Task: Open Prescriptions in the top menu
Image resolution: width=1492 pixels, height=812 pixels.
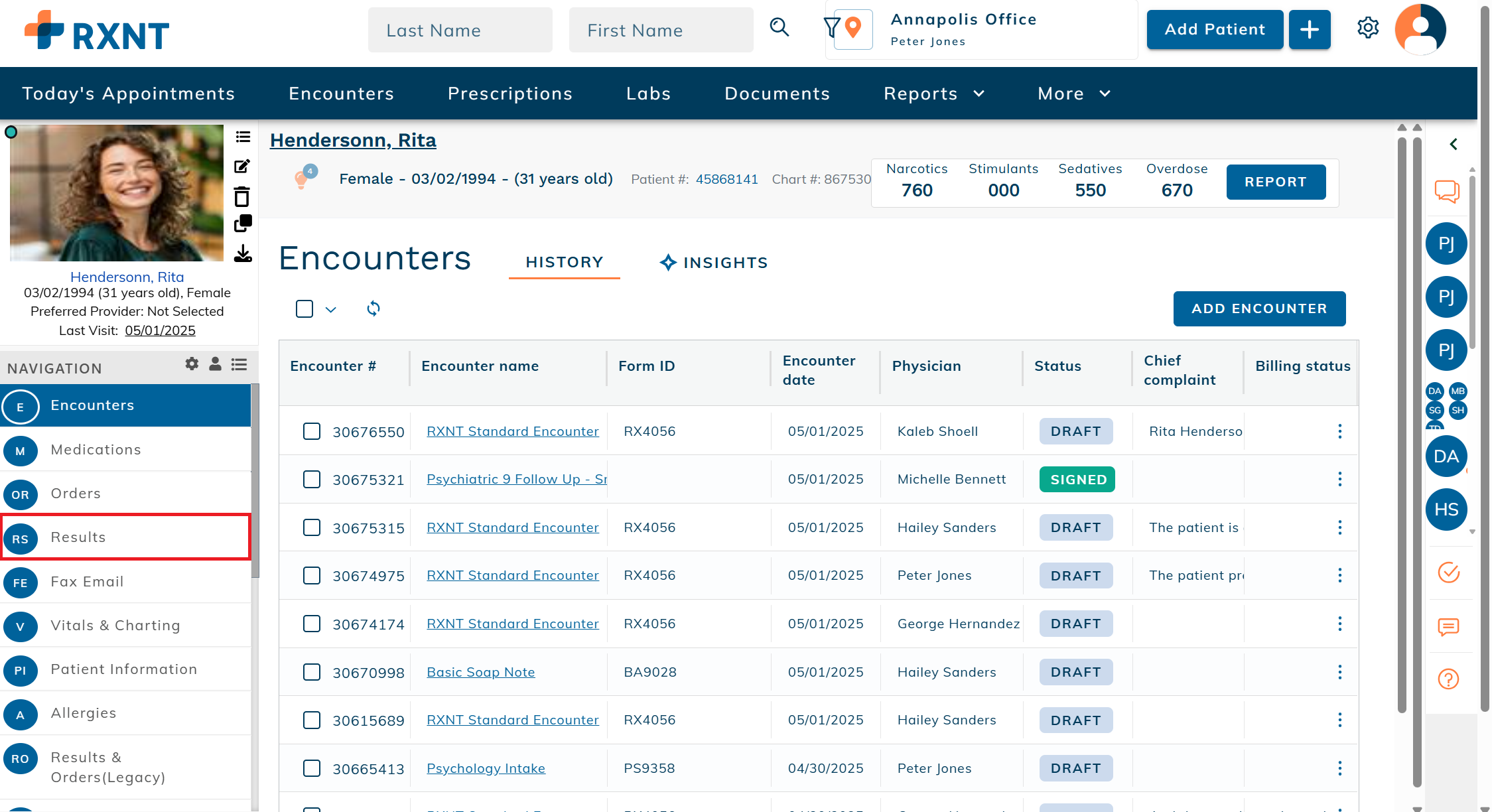Action: 510,94
